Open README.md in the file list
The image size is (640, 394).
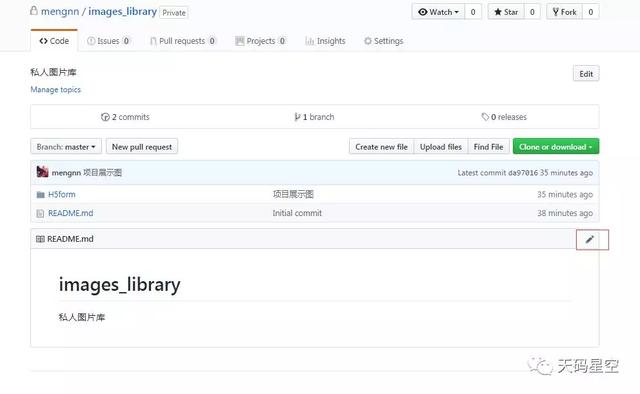pyautogui.click(x=71, y=213)
